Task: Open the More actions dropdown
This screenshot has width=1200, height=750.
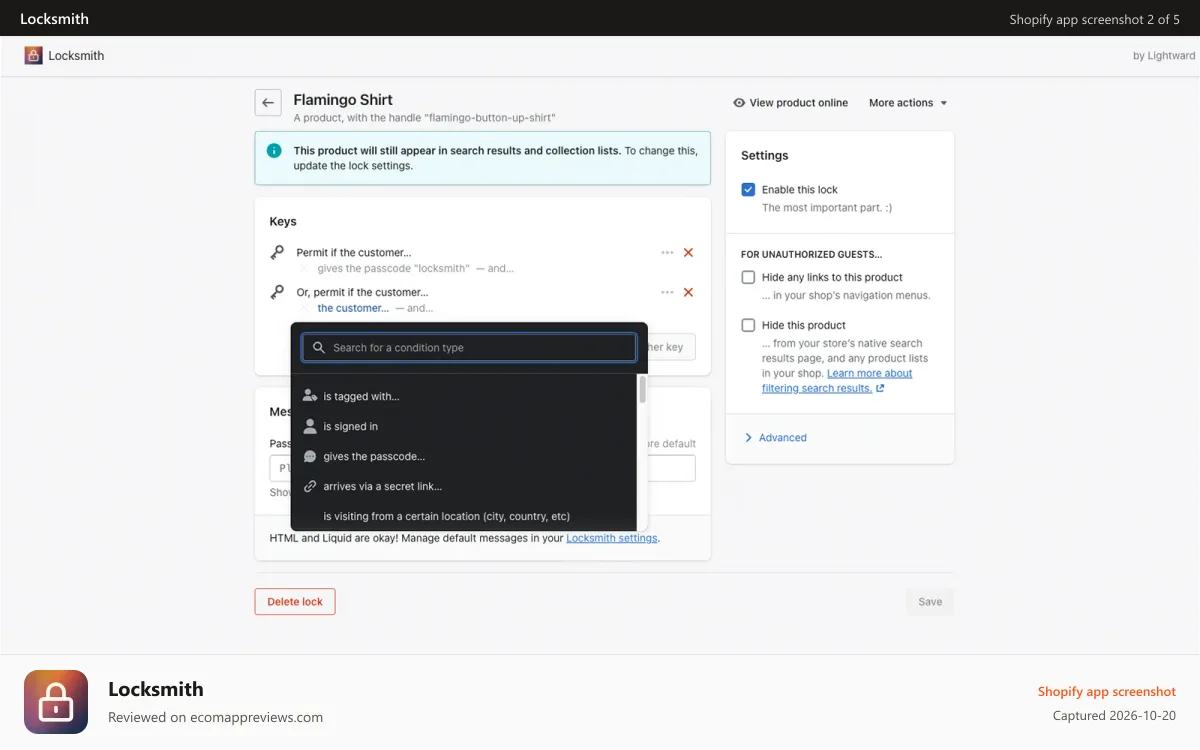Action: click(908, 103)
